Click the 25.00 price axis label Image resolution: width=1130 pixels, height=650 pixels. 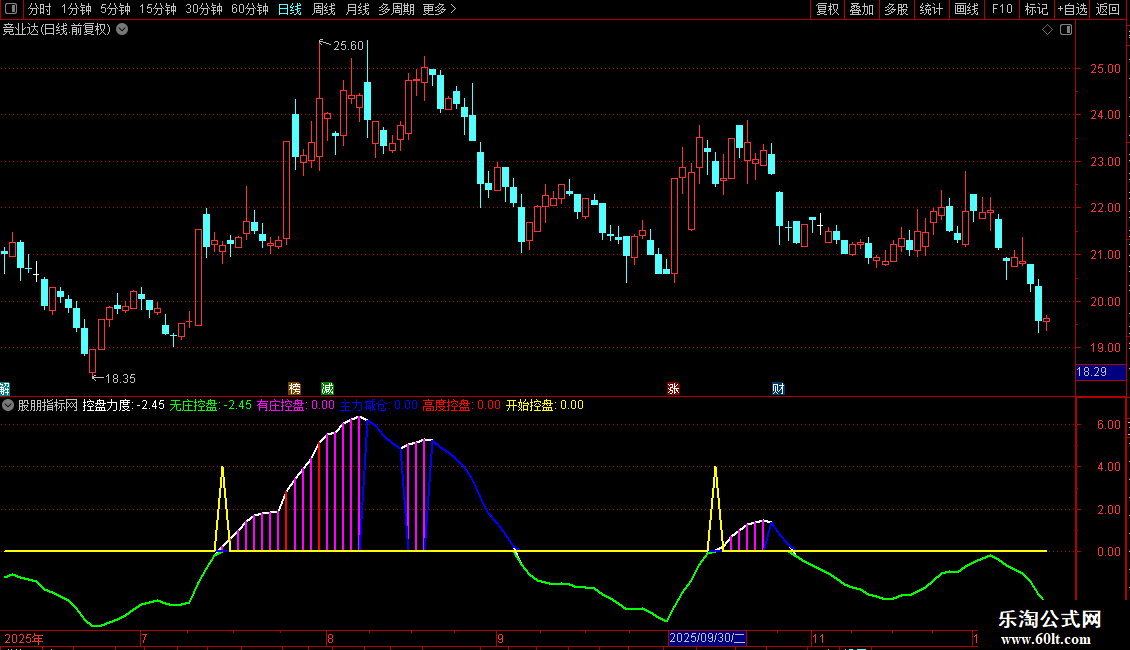[x=1105, y=68]
